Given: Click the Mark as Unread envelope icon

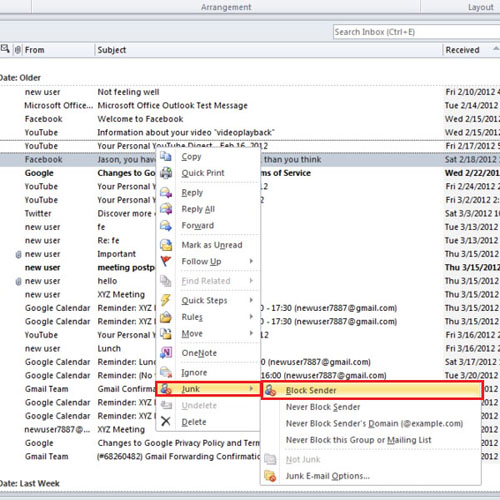Looking at the screenshot, I should click(x=166, y=245).
